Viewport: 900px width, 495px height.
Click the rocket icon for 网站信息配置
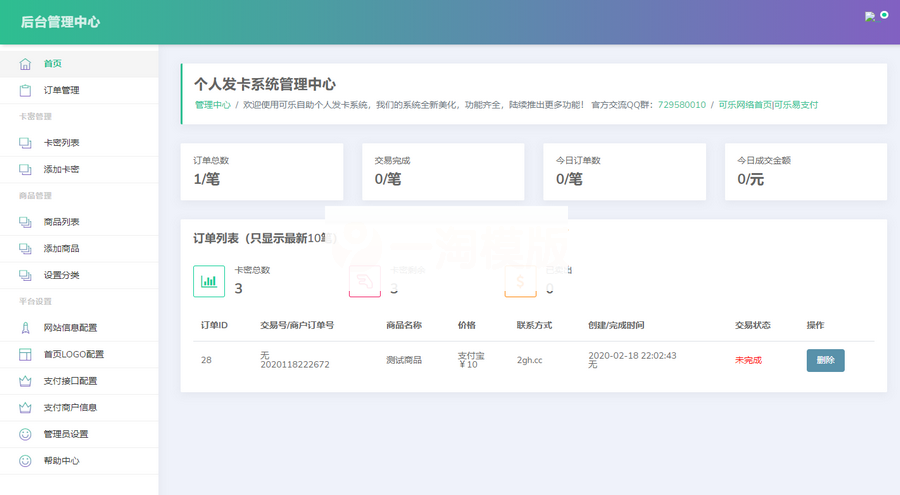tap(25, 328)
